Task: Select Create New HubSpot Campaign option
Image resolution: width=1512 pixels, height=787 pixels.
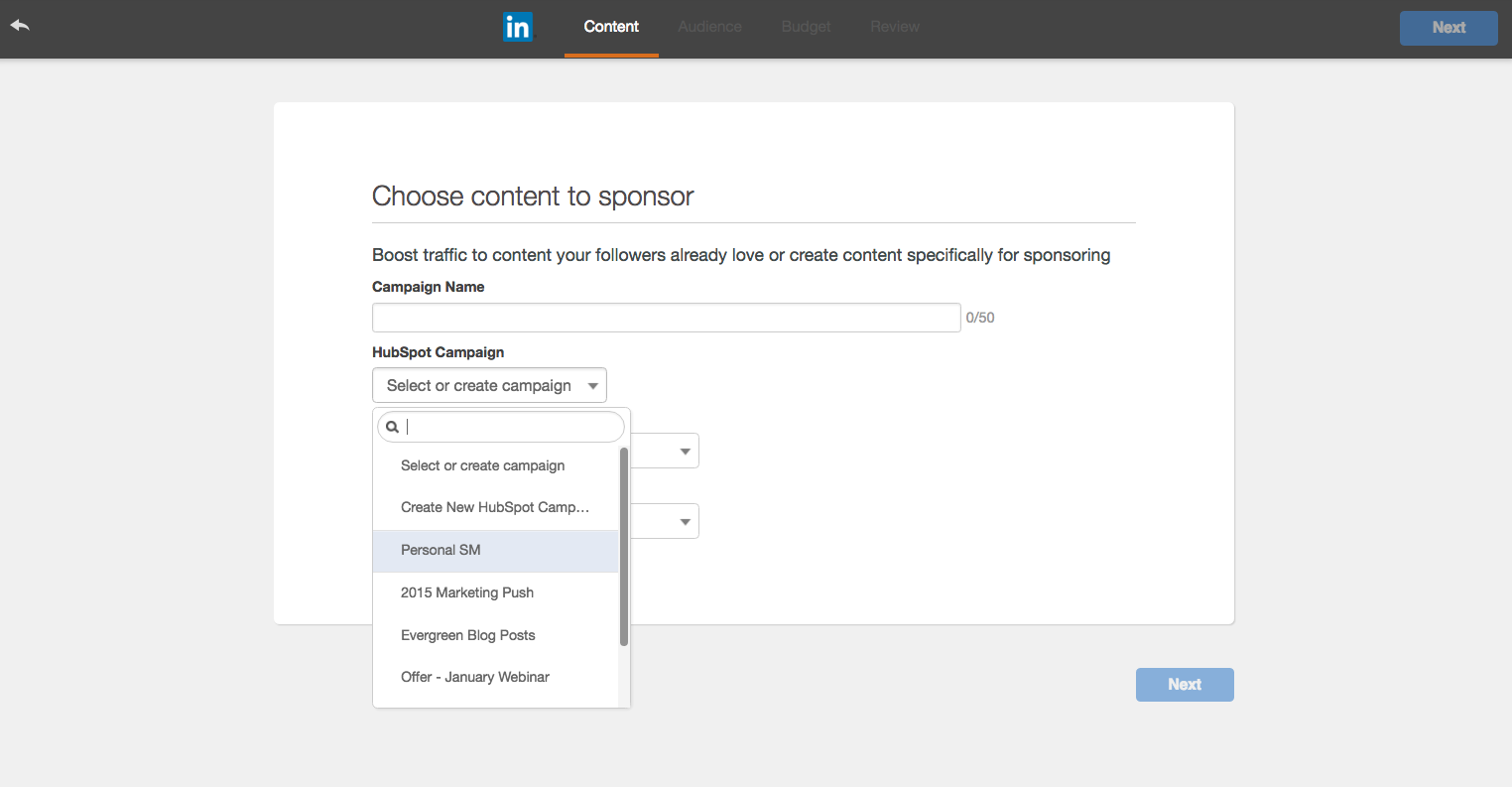Action: tap(495, 507)
